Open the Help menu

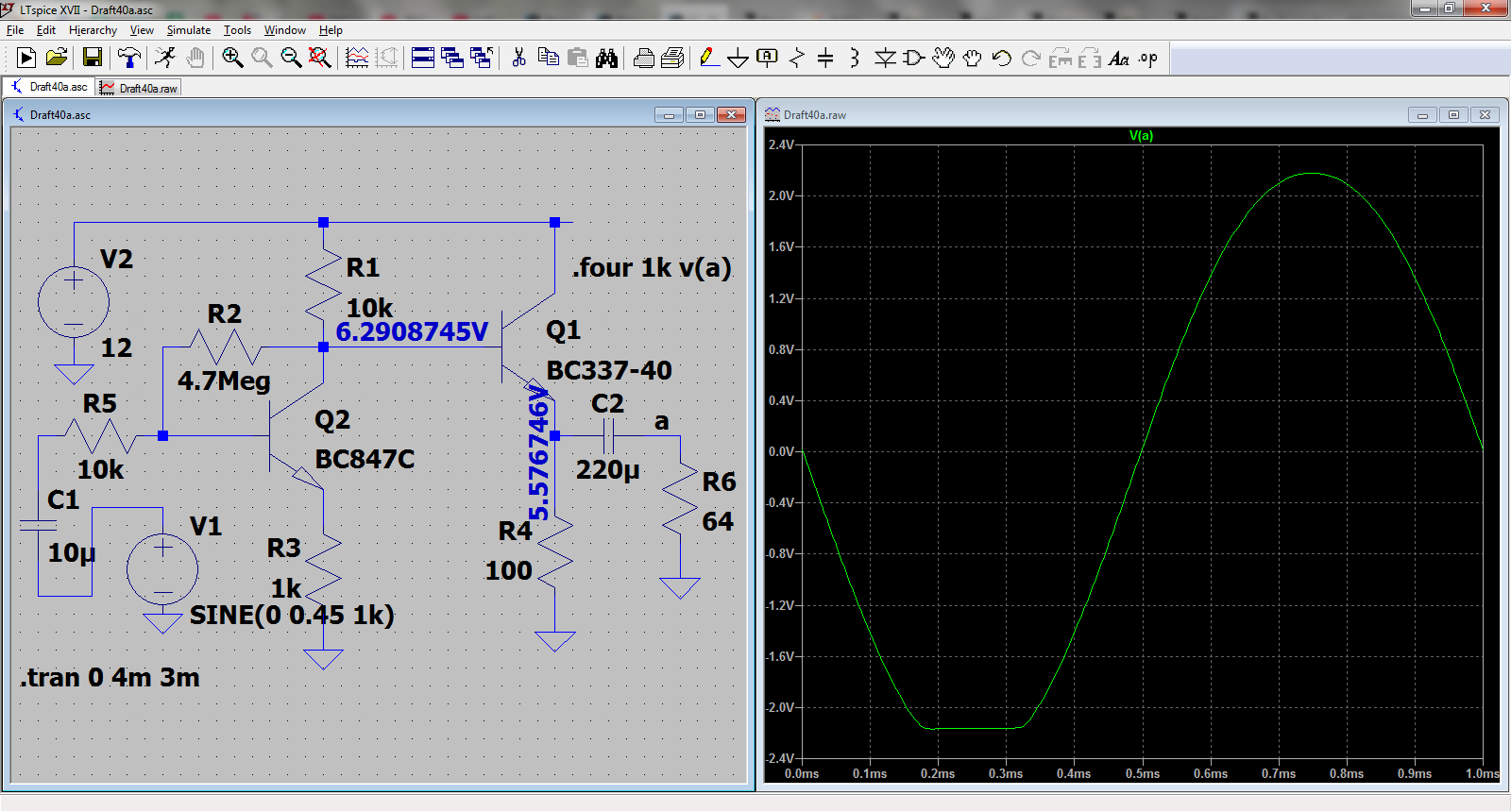tap(331, 30)
